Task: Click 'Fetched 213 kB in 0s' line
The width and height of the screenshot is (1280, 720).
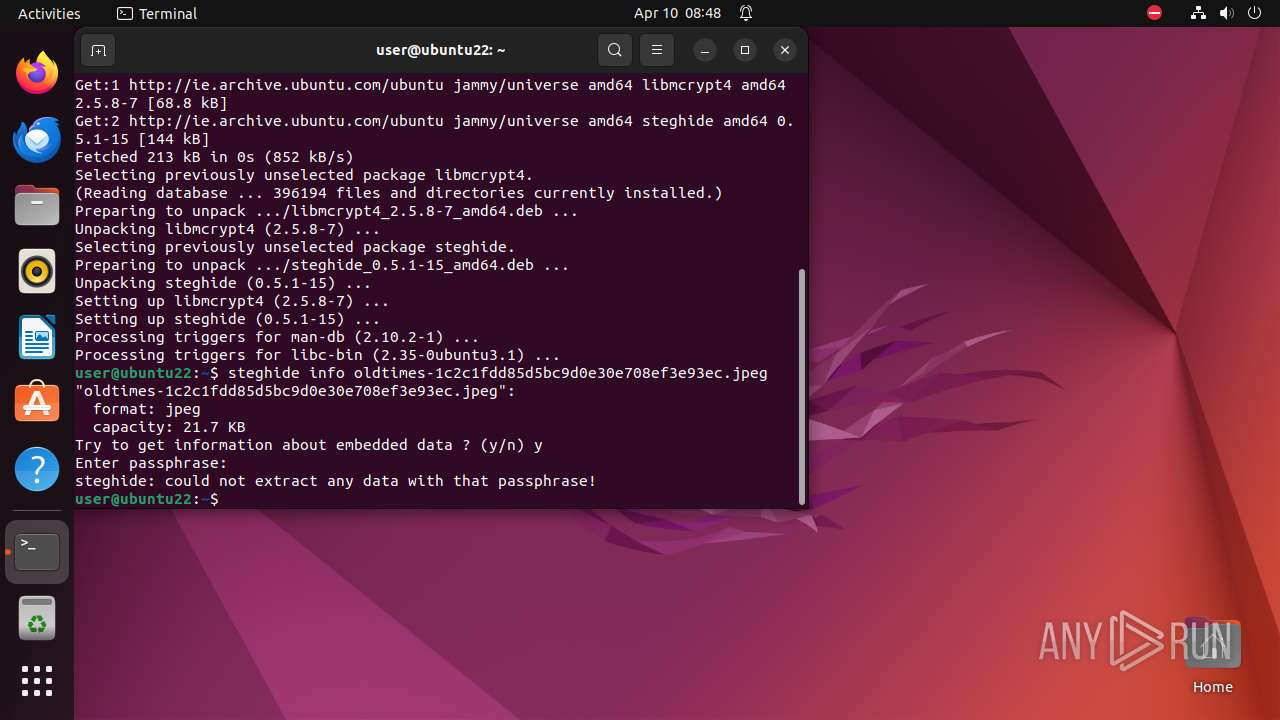Action: 214,157
